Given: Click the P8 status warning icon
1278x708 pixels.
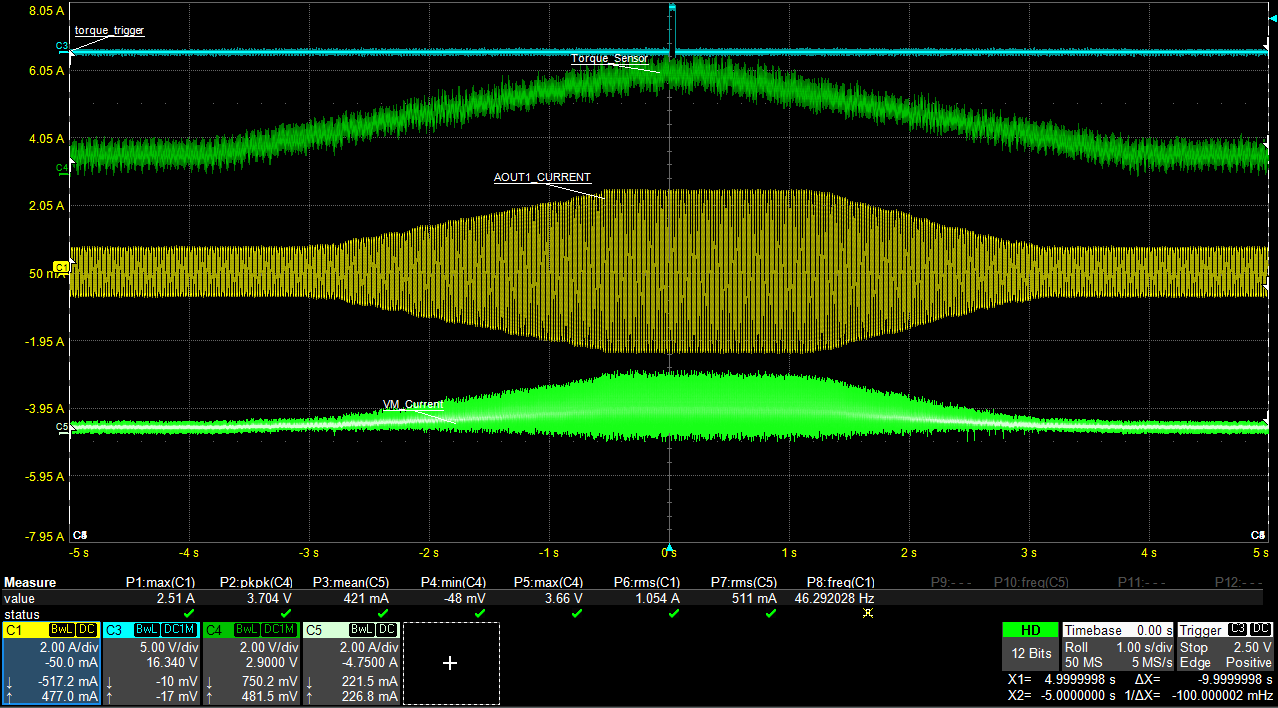Looking at the screenshot, I should (x=867, y=613).
